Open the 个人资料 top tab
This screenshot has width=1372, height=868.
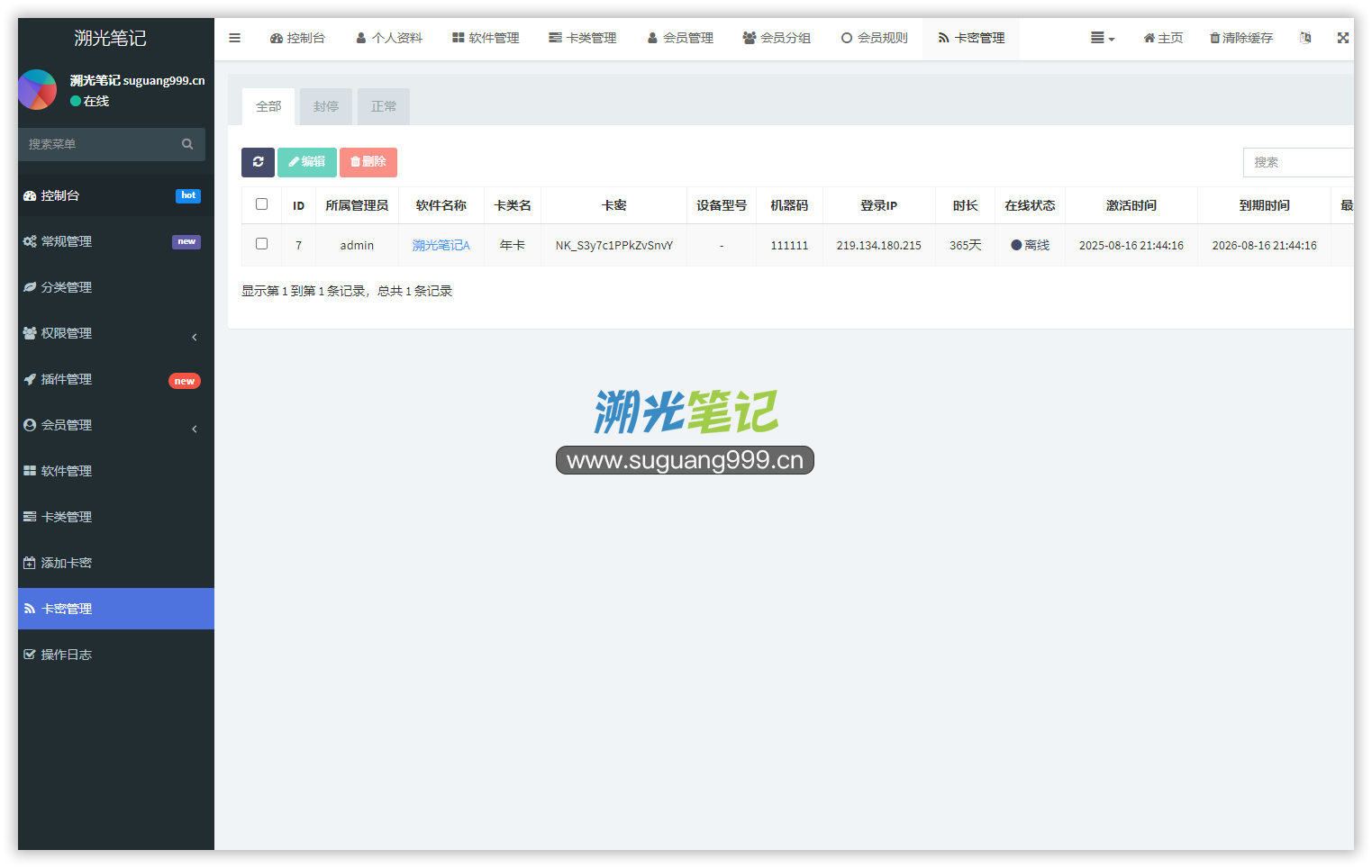[389, 38]
